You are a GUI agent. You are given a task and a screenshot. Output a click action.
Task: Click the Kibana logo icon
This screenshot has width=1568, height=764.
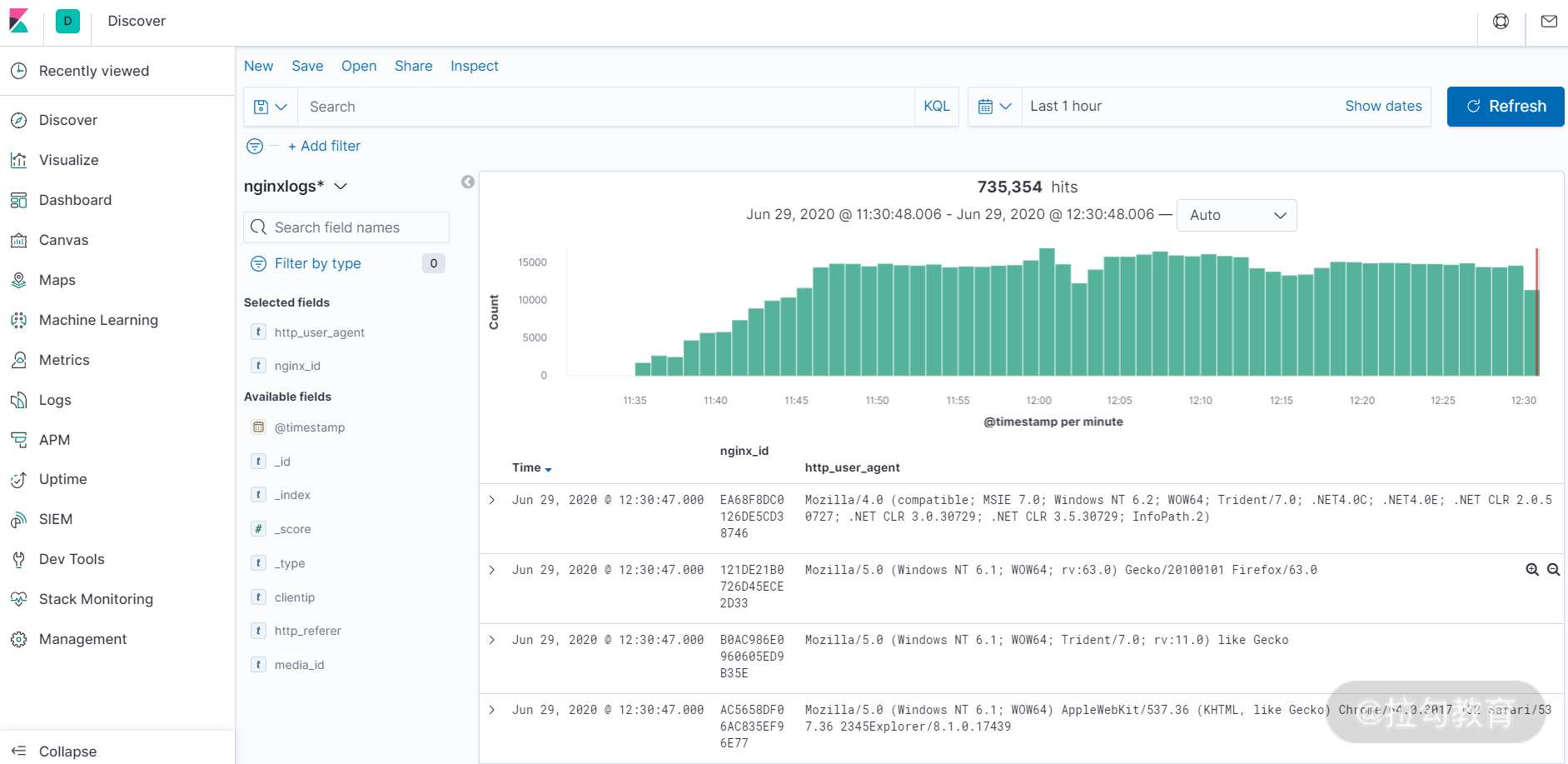pos(19,21)
